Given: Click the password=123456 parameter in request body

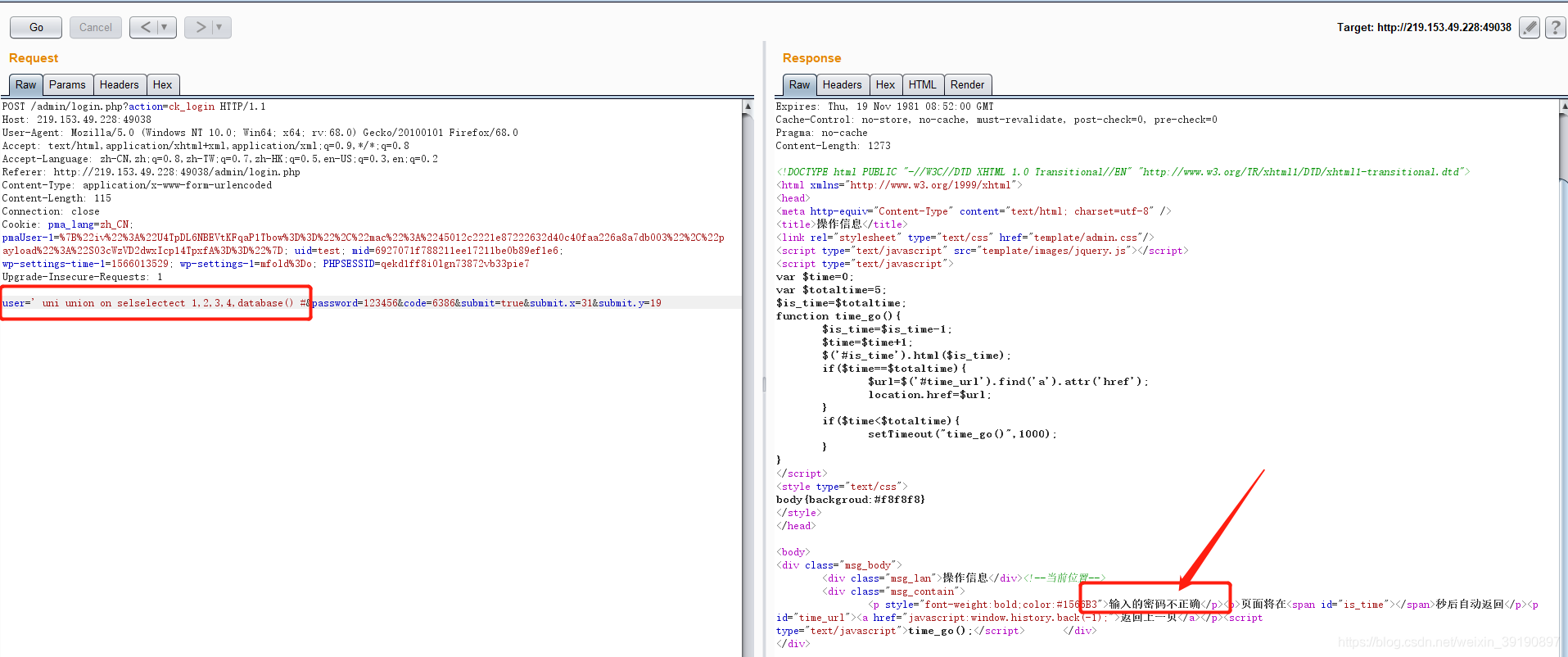Looking at the screenshot, I should [x=355, y=303].
